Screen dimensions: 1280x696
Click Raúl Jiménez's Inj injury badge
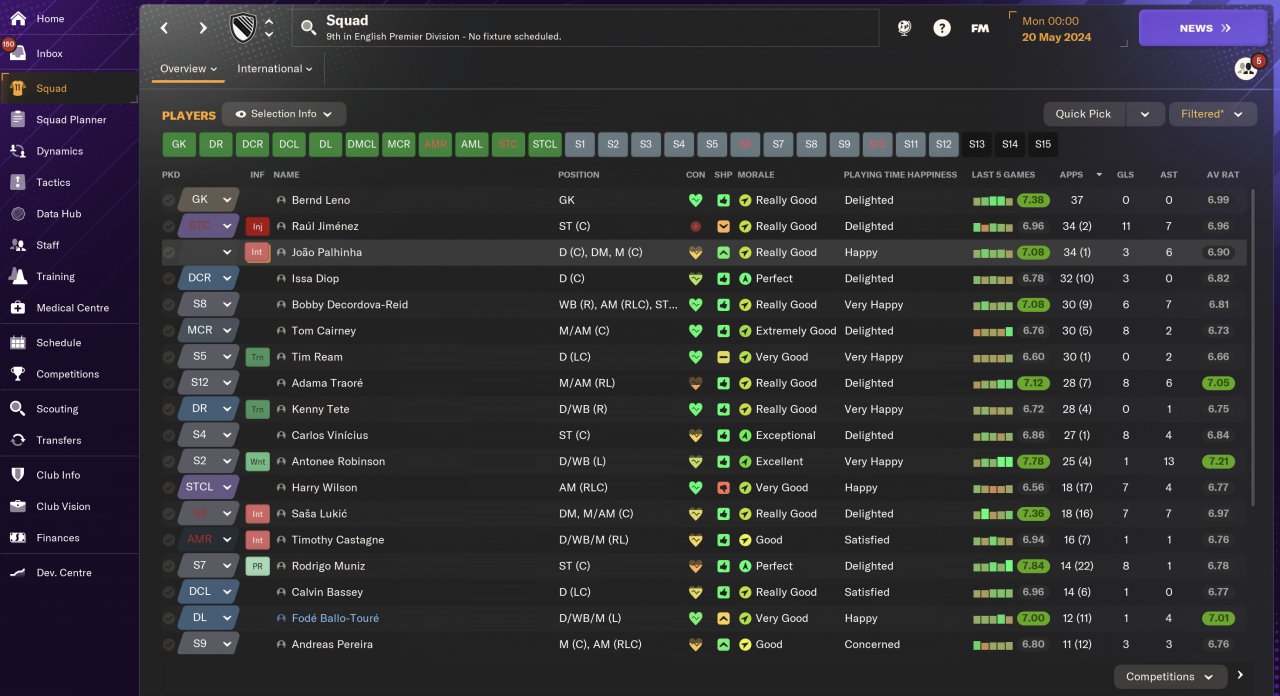pos(257,226)
